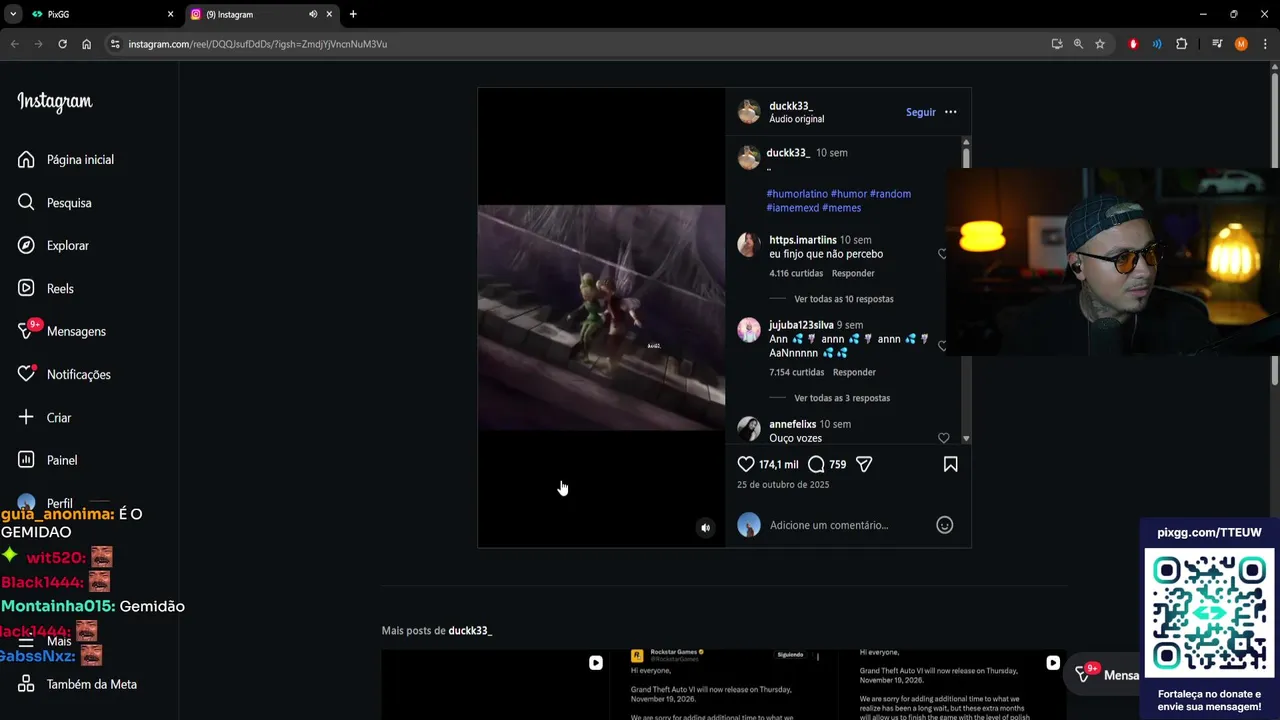Open jujuba123silva commenter profile
Image resolution: width=1280 pixels, height=720 pixels.
click(801, 325)
